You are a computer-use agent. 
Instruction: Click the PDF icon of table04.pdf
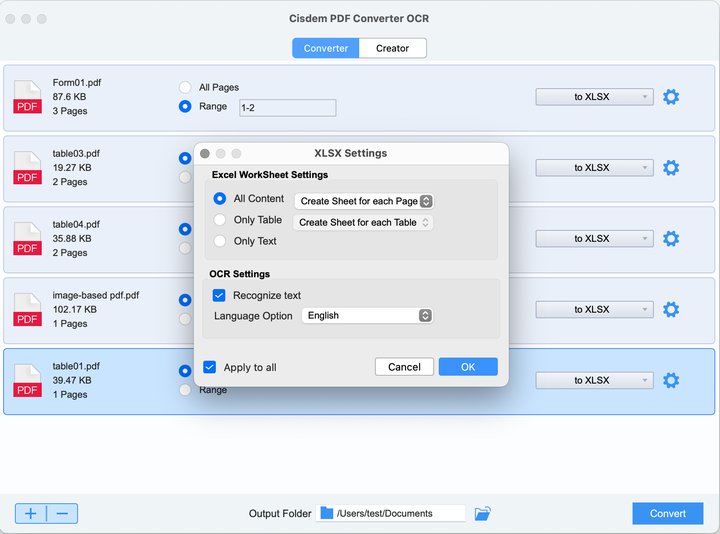27,239
